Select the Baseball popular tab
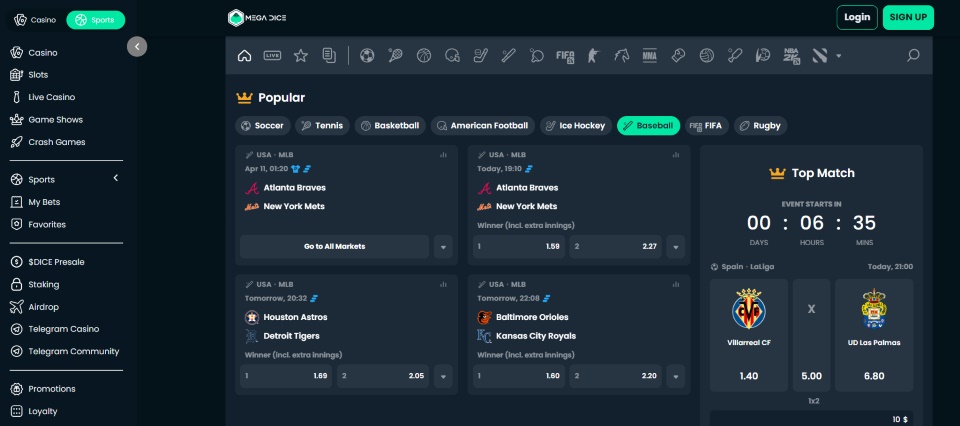 tap(648, 125)
